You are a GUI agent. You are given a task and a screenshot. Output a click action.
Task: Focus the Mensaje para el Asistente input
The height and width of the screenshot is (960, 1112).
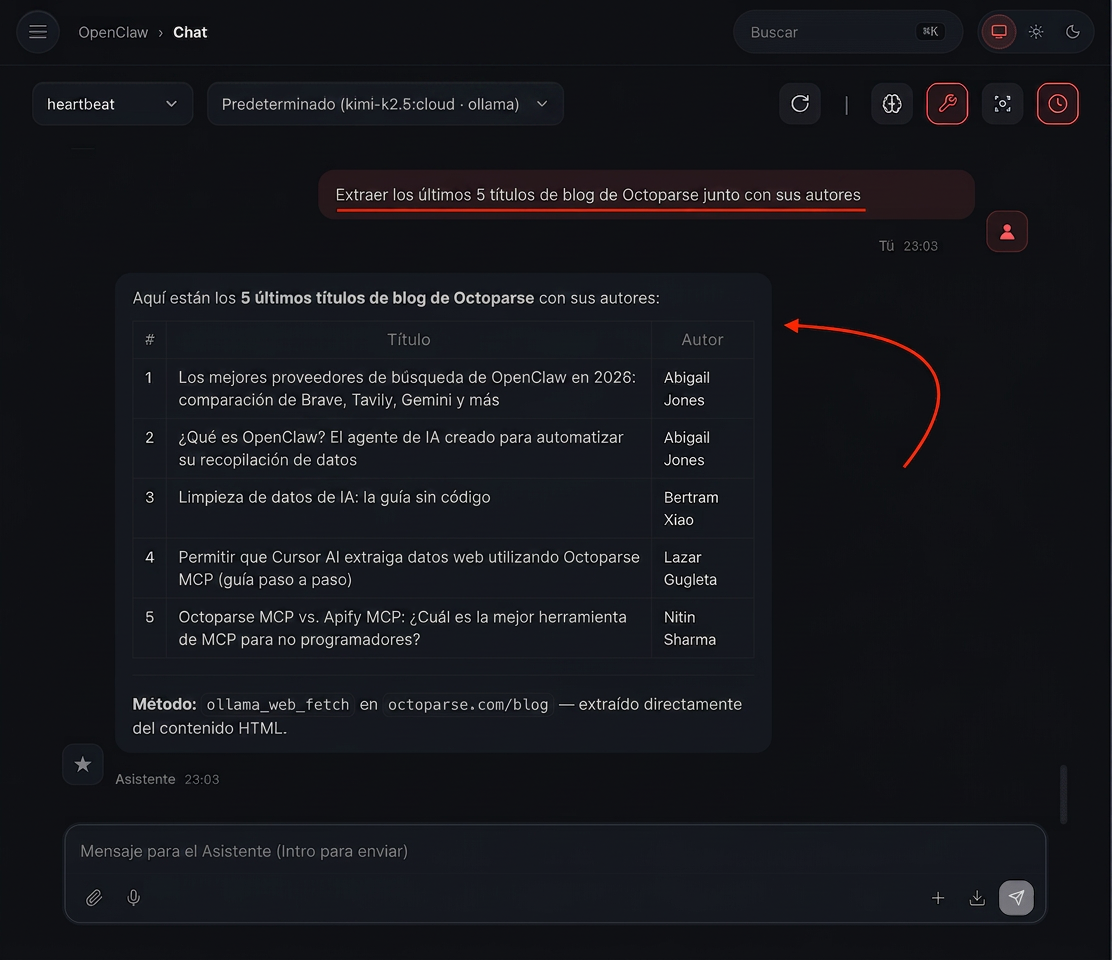point(555,852)
